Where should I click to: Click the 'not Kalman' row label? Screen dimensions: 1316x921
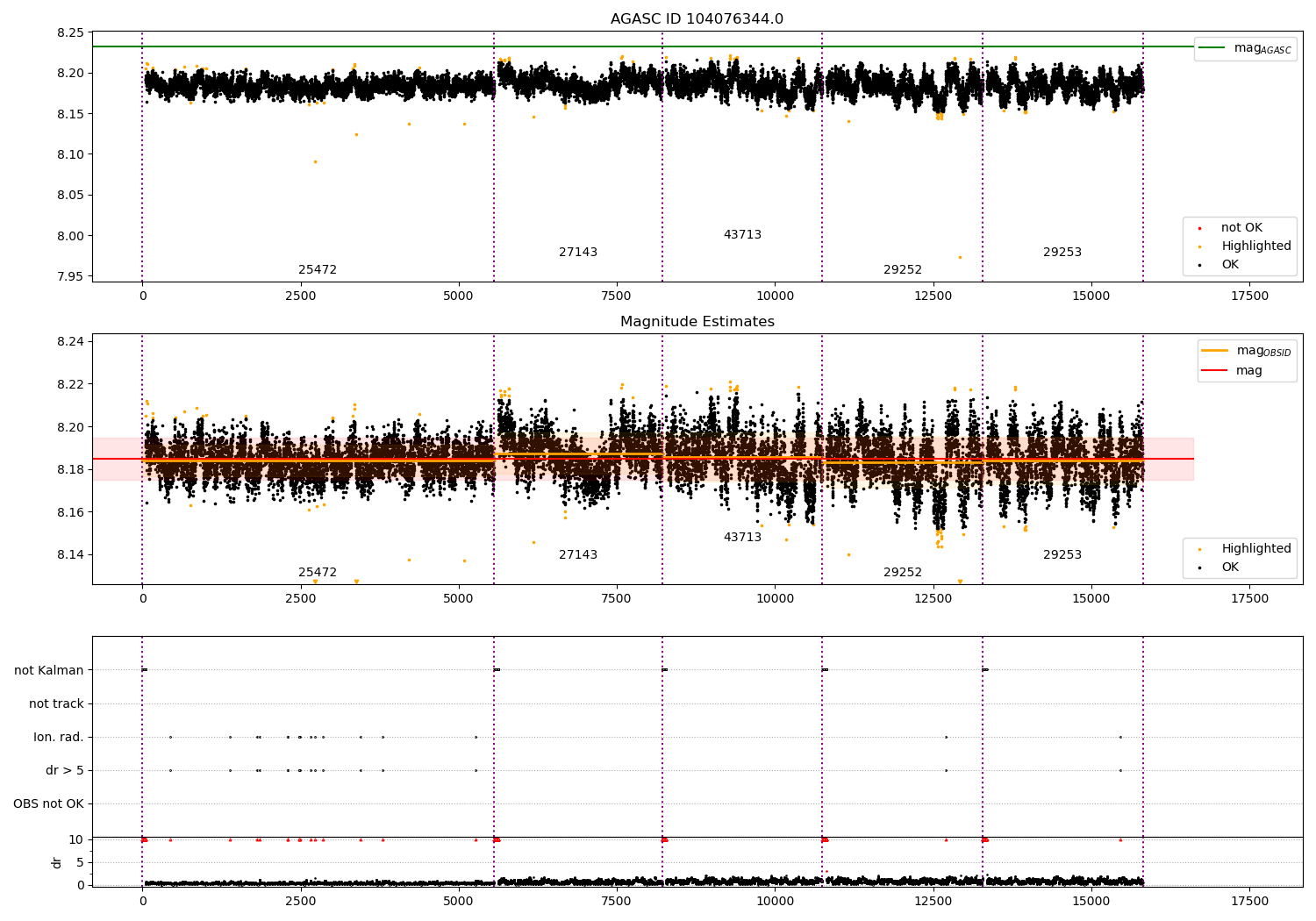(x=49, y=671)
